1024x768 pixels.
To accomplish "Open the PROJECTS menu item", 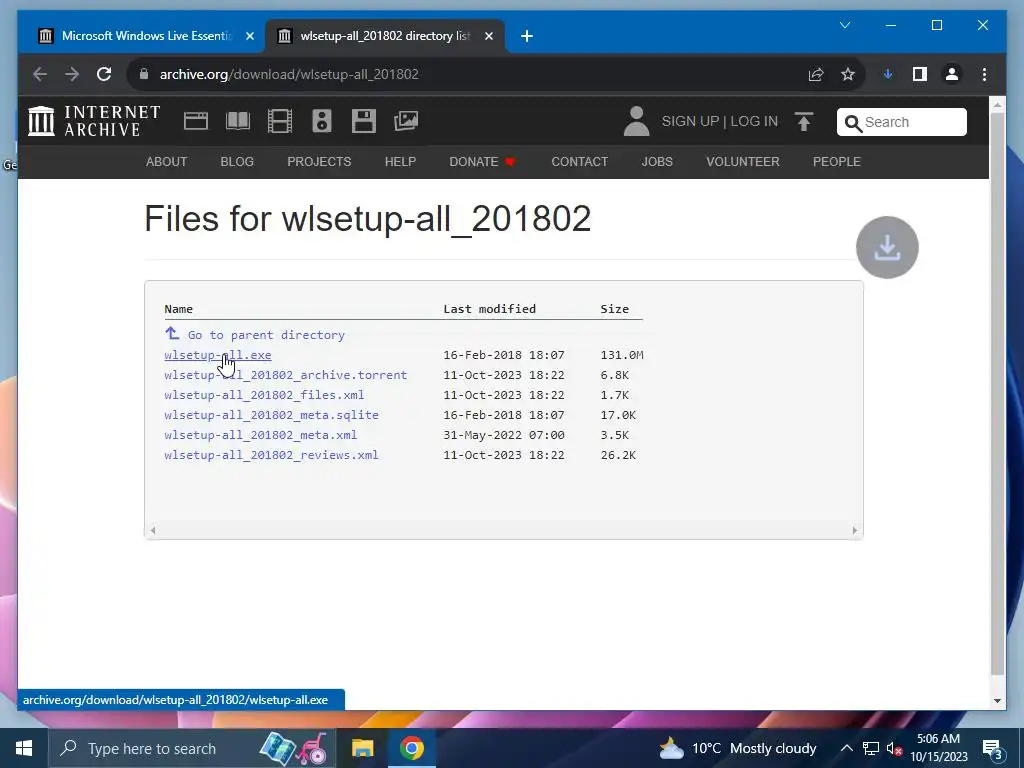I will (319, 161).
